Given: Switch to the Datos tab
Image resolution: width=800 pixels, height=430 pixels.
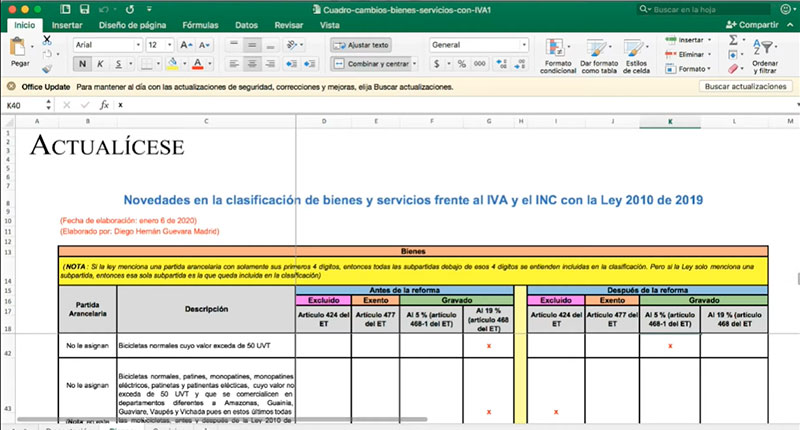Looking at the screenshot, I should 246,25.
